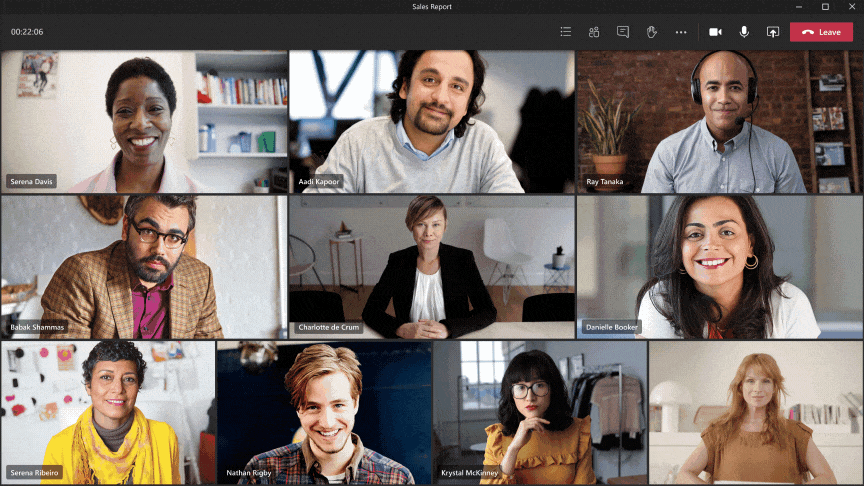
Task: Mute the microphone
Action: 744,32
